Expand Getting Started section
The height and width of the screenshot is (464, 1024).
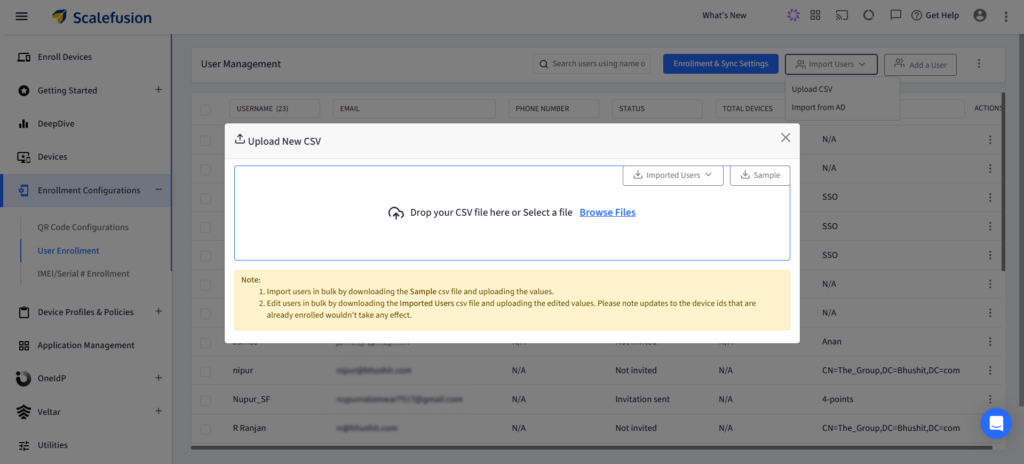[158, 90]
